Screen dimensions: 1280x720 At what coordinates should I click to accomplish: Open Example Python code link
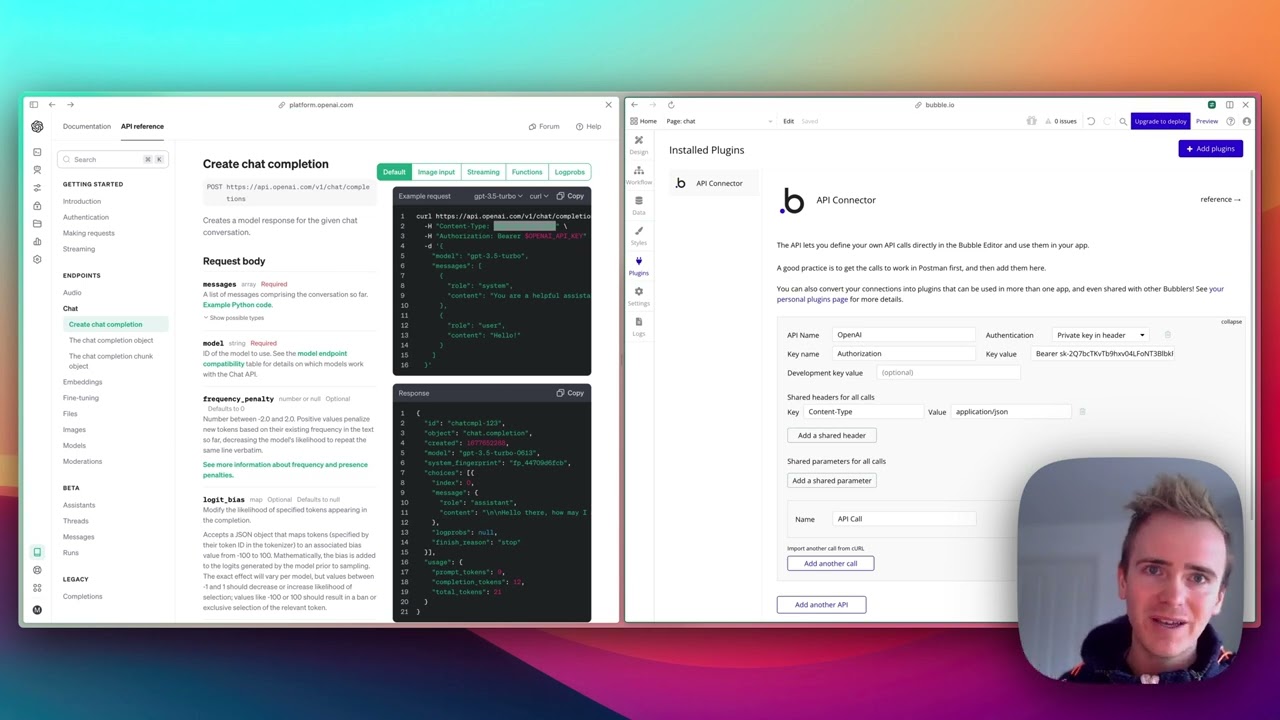pyautogui.click(x=237, y=305)
